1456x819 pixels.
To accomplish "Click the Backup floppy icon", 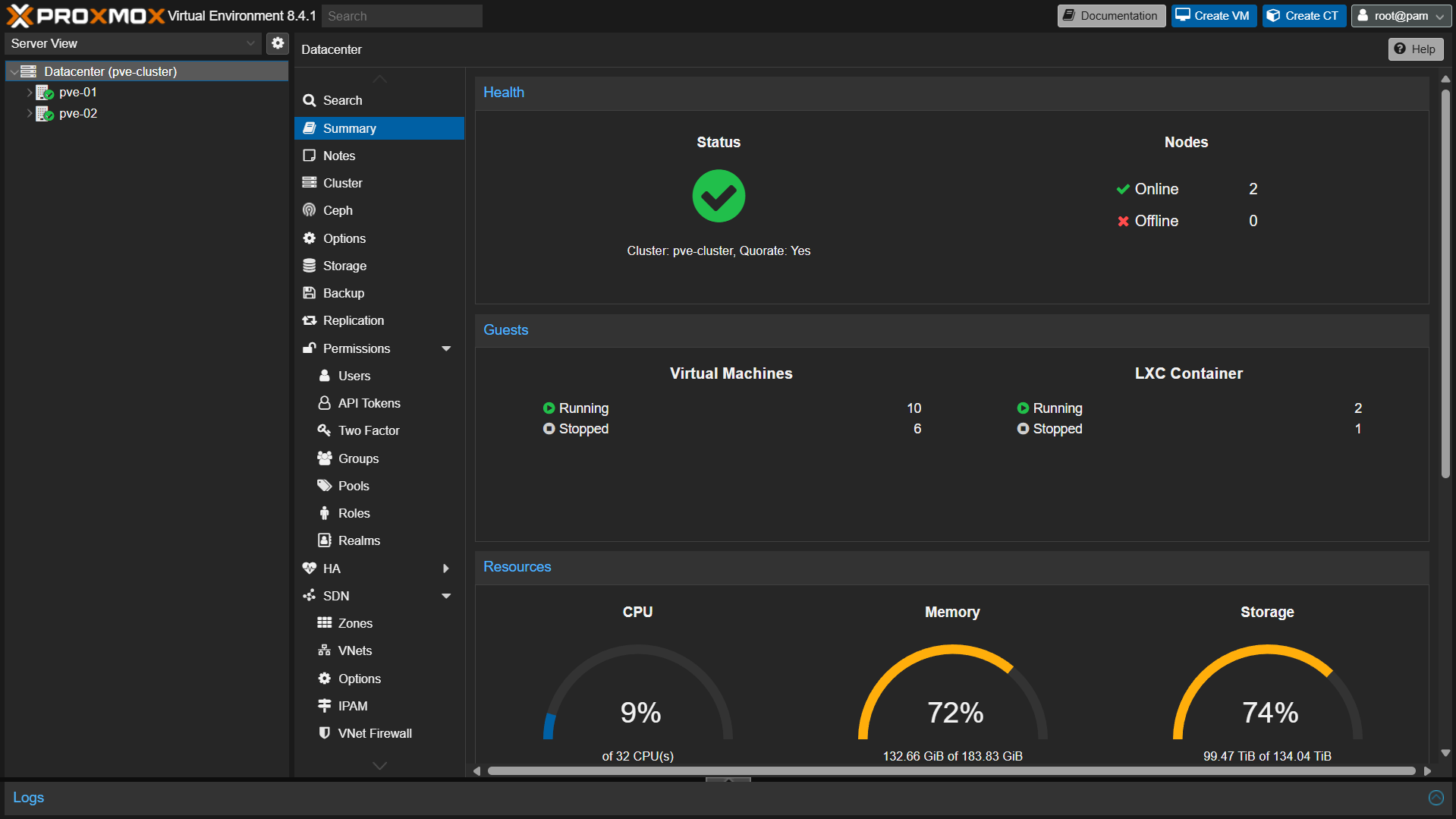I will point(310,293).
